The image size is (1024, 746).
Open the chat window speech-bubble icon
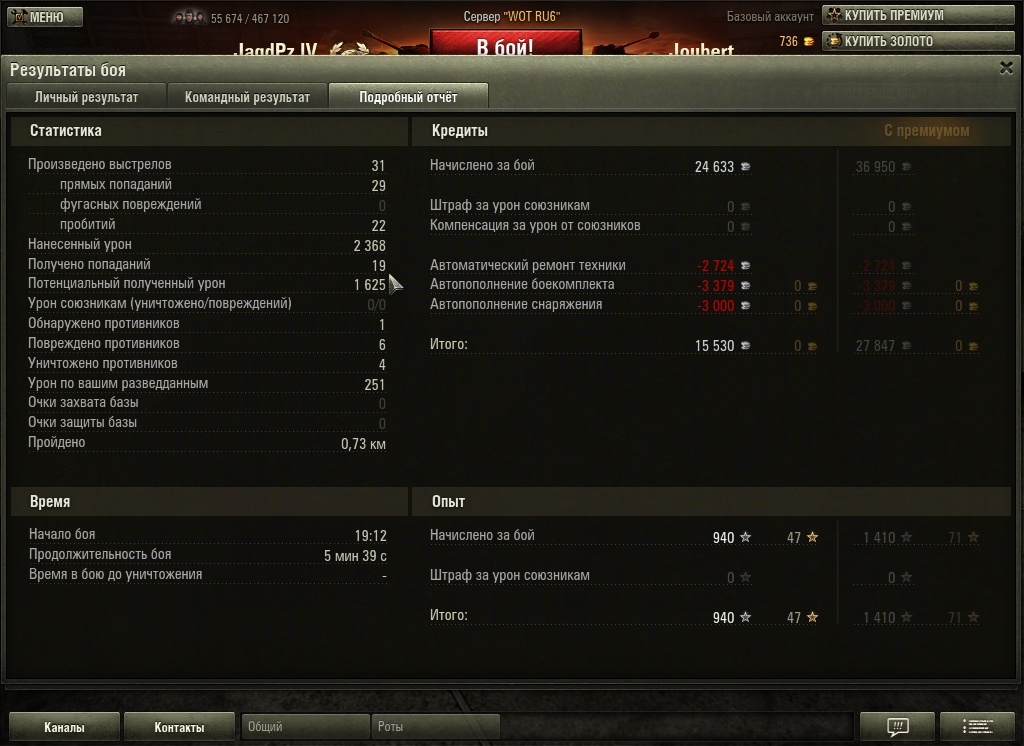tap(897, 726)
